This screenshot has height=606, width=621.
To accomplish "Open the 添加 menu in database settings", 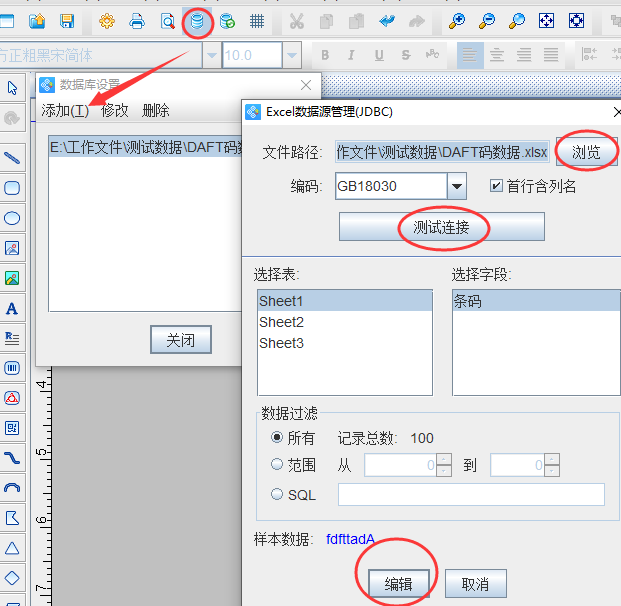I will click(65, 110).
